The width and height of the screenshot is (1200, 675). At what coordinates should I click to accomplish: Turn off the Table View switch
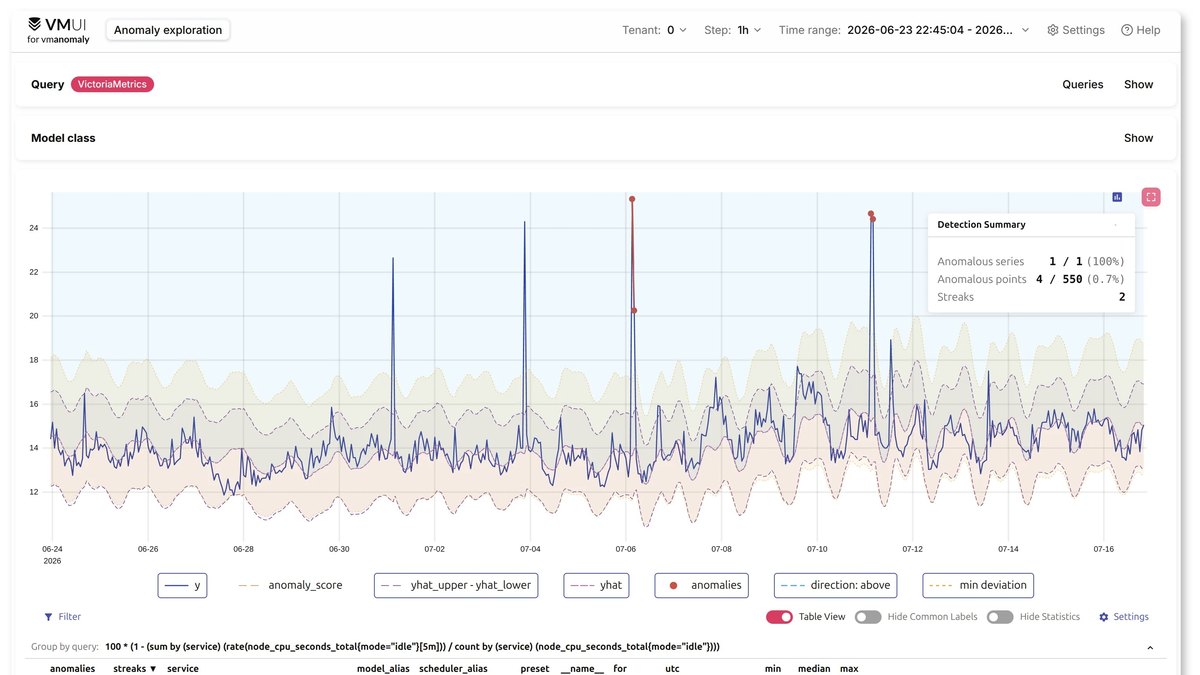pos(780,617)
